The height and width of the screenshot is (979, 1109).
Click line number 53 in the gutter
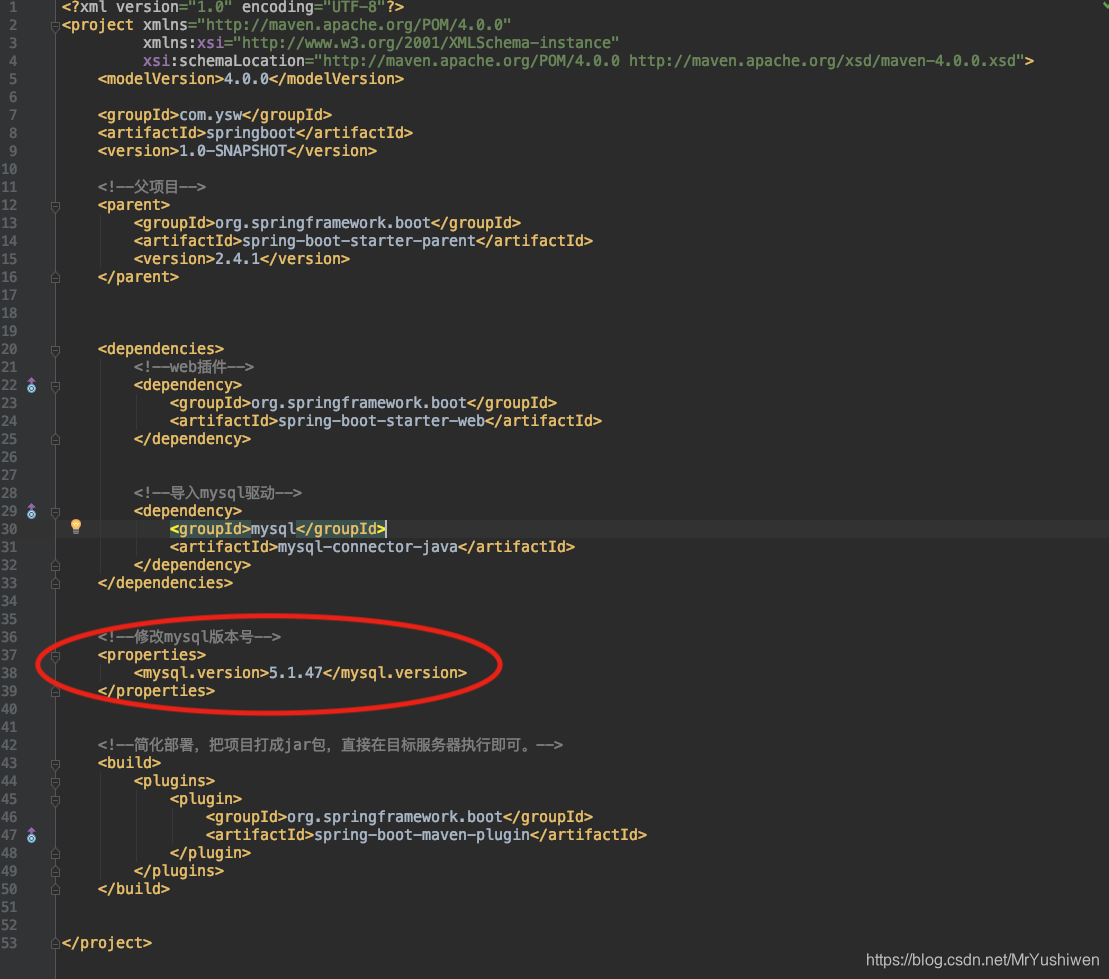(x=9, y=943)
